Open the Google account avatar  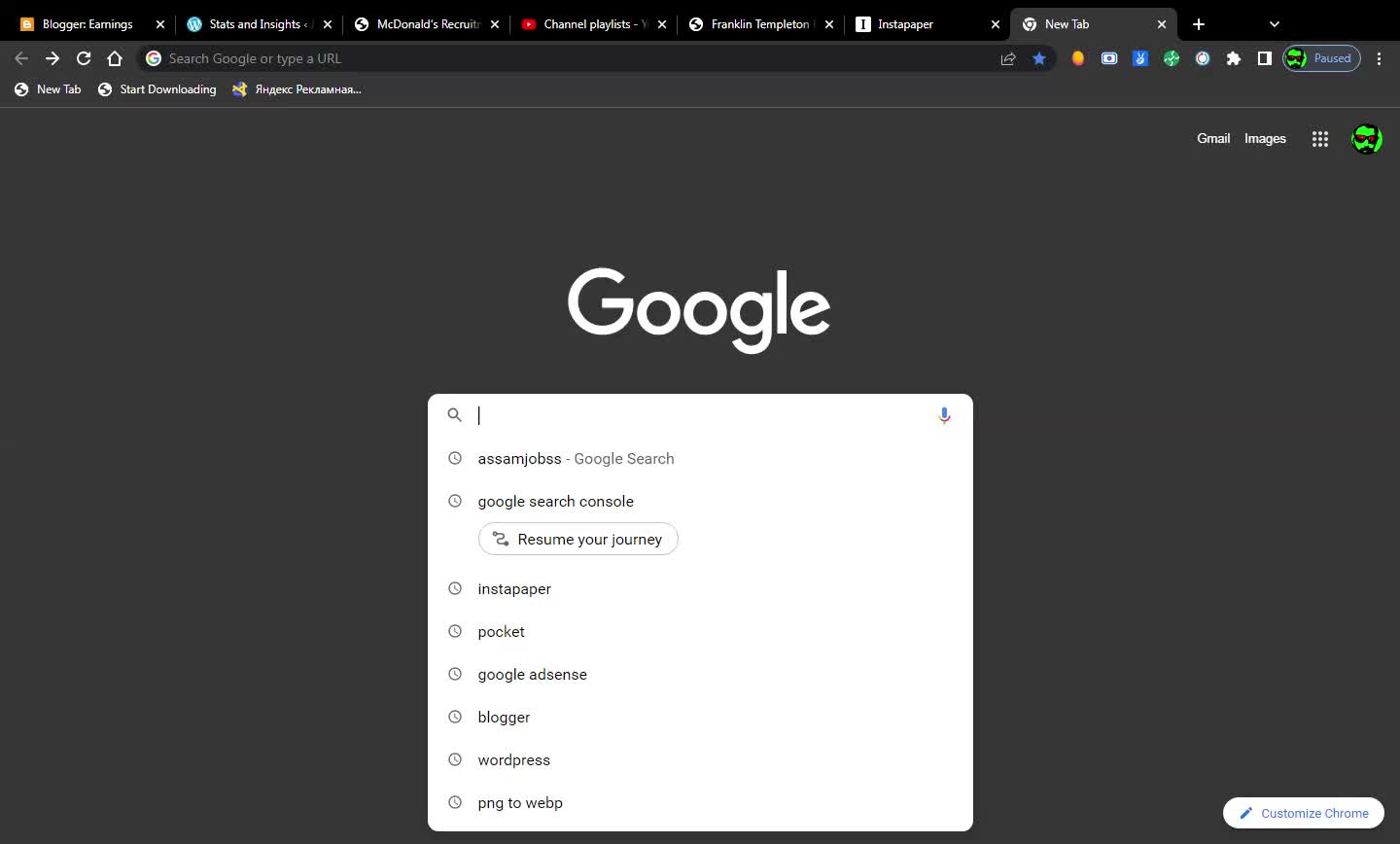click(1367, 139)
